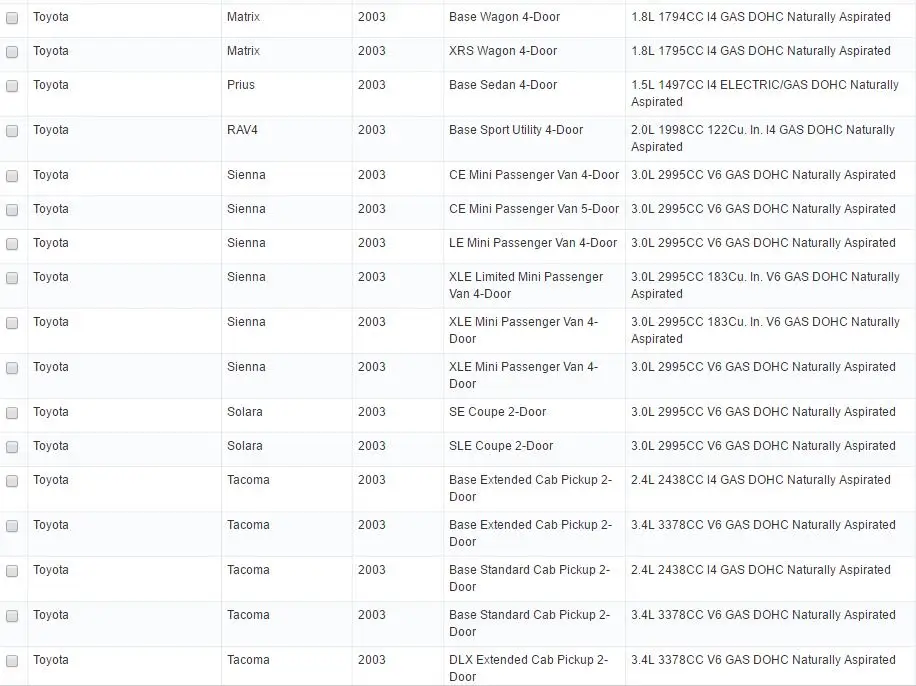The height and width of the screenshot is (686, 916).
Task: Tick the RAV4 row checkbox
Action: click(12, 131)
